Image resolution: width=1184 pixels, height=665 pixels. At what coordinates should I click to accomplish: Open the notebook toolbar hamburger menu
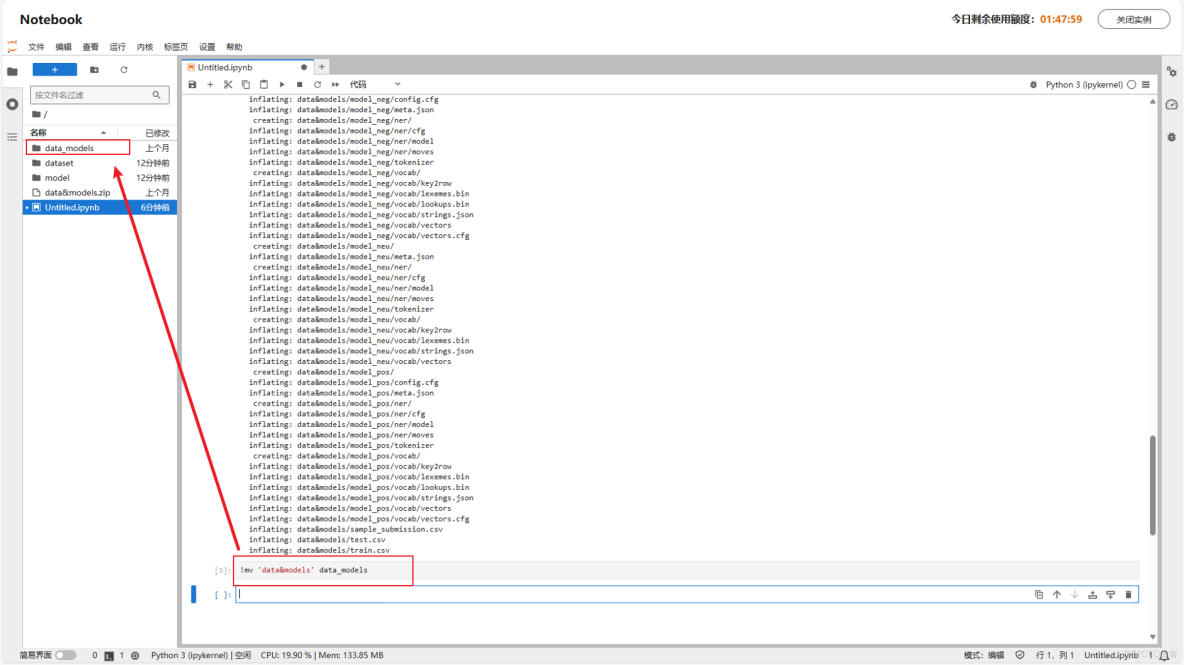pyautogui.click(x=1145, y=85)
